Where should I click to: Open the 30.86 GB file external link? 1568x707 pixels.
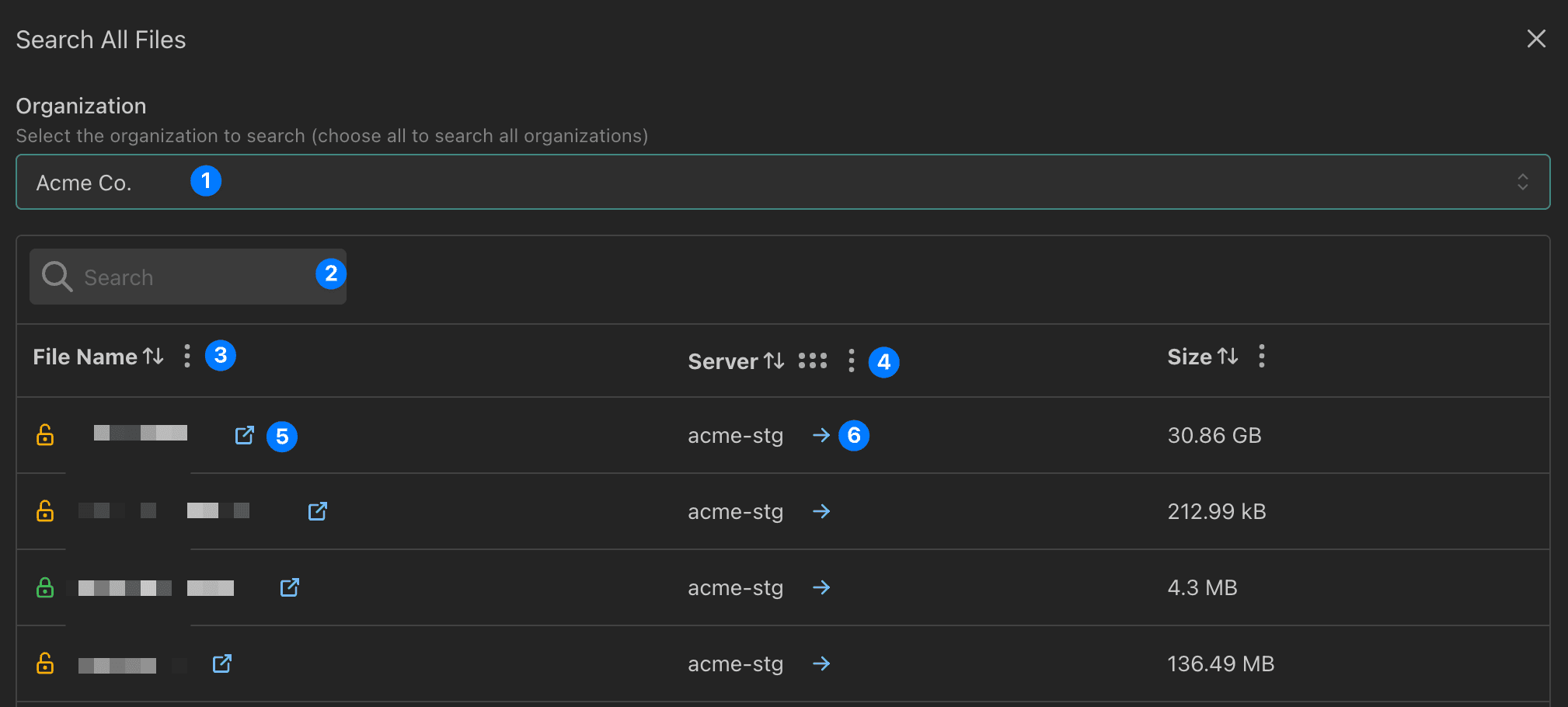click(x=244, y=435)
